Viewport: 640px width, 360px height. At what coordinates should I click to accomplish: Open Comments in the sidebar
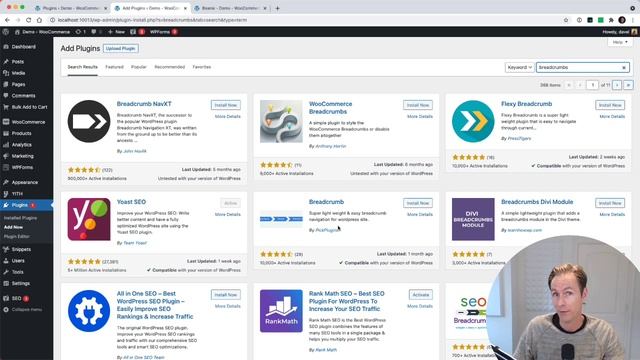[x=23, y=96]
